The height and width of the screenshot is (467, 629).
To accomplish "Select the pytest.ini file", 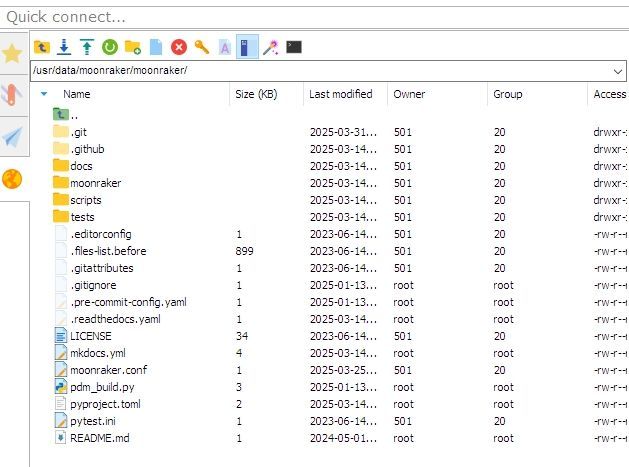I will 85,421.
